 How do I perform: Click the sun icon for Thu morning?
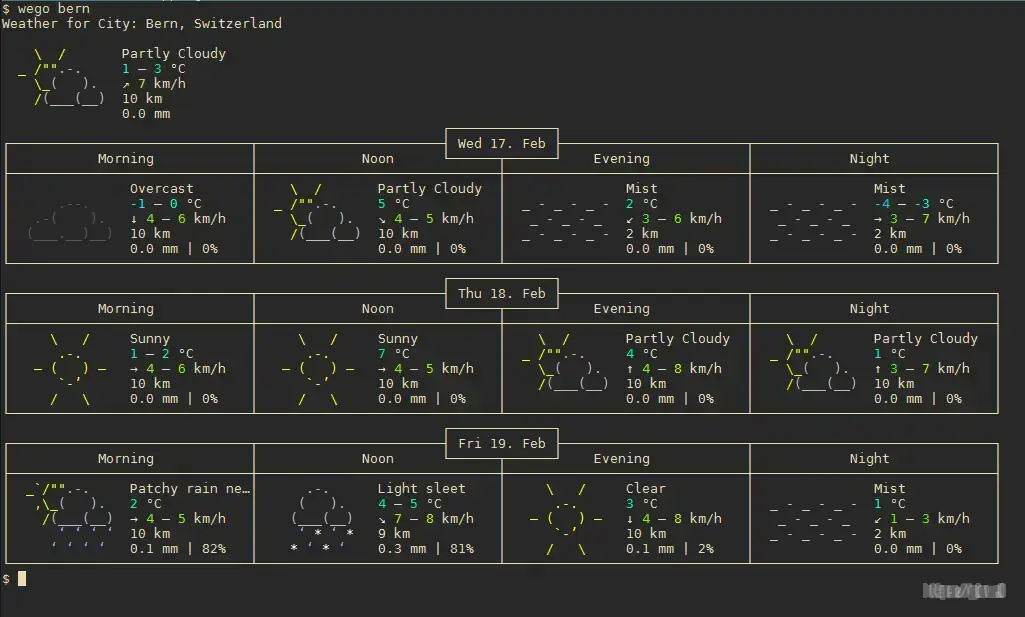pyautogui.click(x=69, y=369)
